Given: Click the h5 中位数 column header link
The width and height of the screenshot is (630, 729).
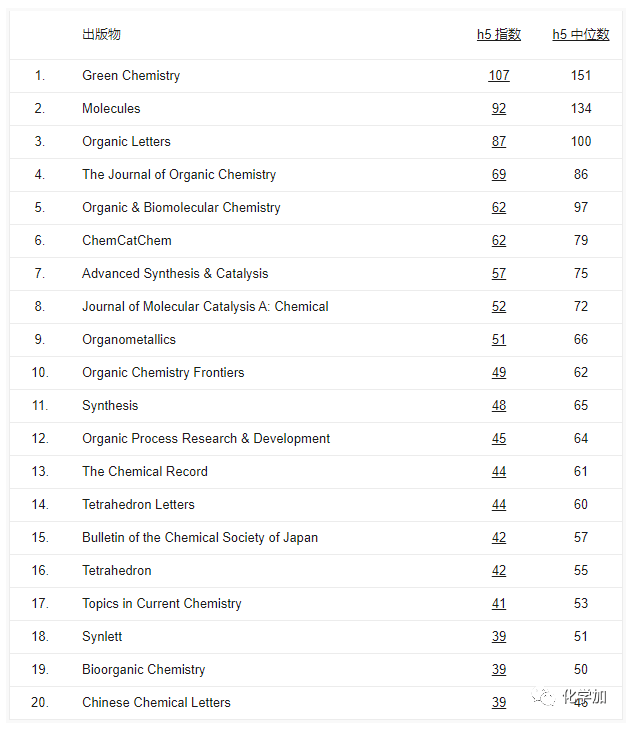Looking at the screenshot, I should tap(580, 35).
